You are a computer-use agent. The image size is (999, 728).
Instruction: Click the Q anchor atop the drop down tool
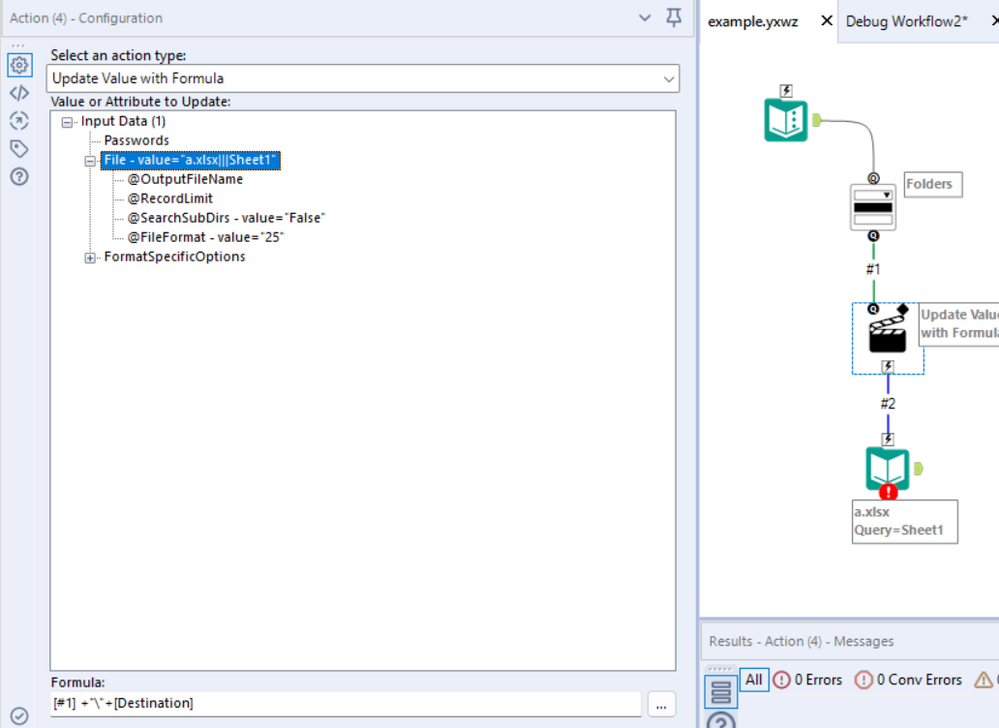click(x=873, y=179)
